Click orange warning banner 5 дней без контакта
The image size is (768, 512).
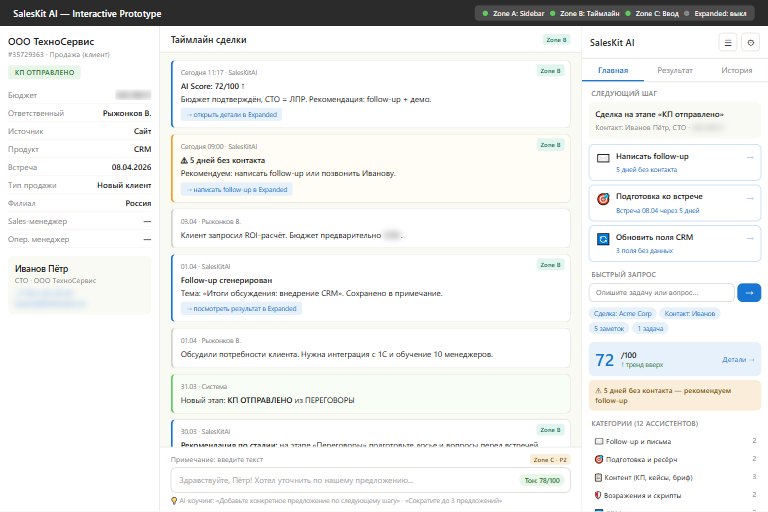[674, 395]
